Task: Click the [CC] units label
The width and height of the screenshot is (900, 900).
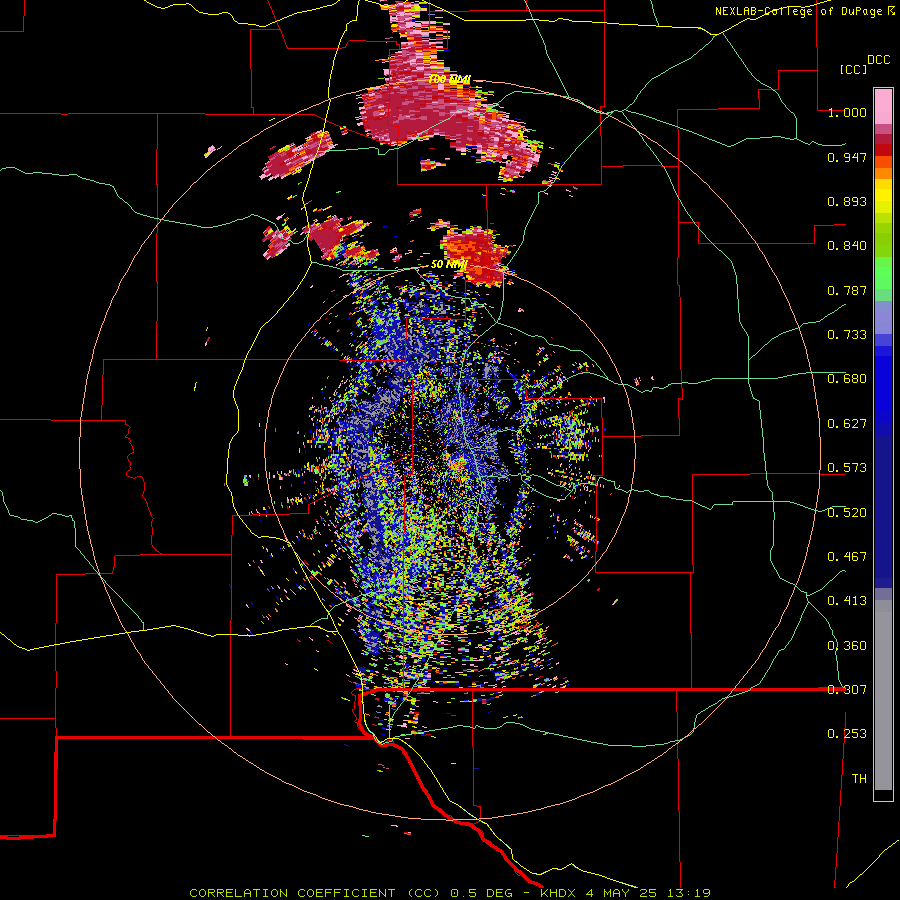Action: coord(853,69)
